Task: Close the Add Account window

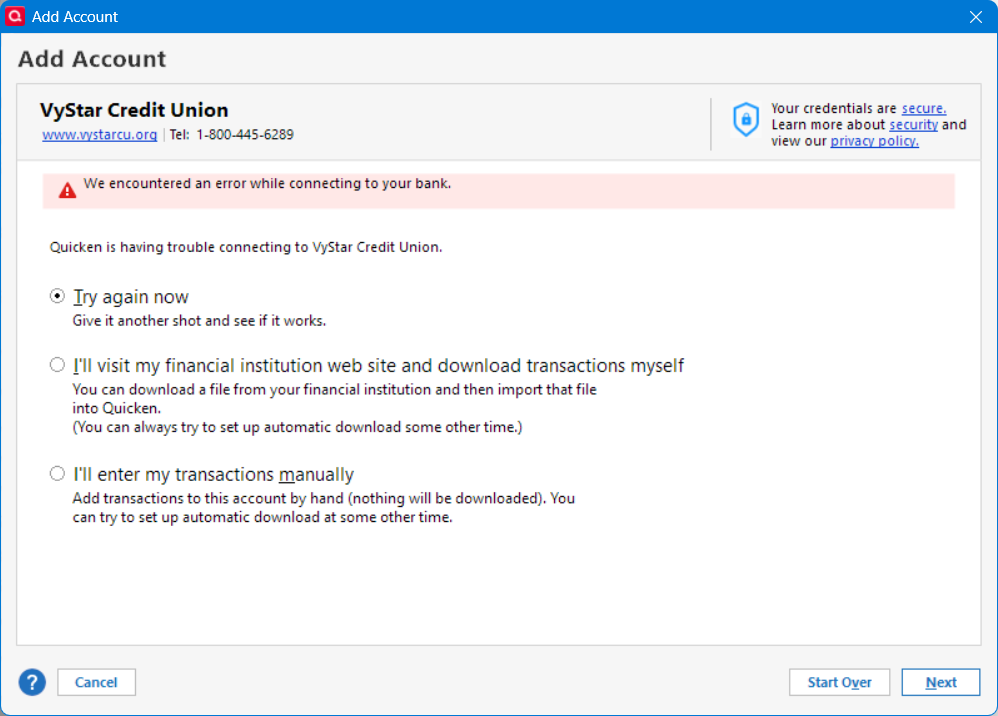Action: pos(976,16)
